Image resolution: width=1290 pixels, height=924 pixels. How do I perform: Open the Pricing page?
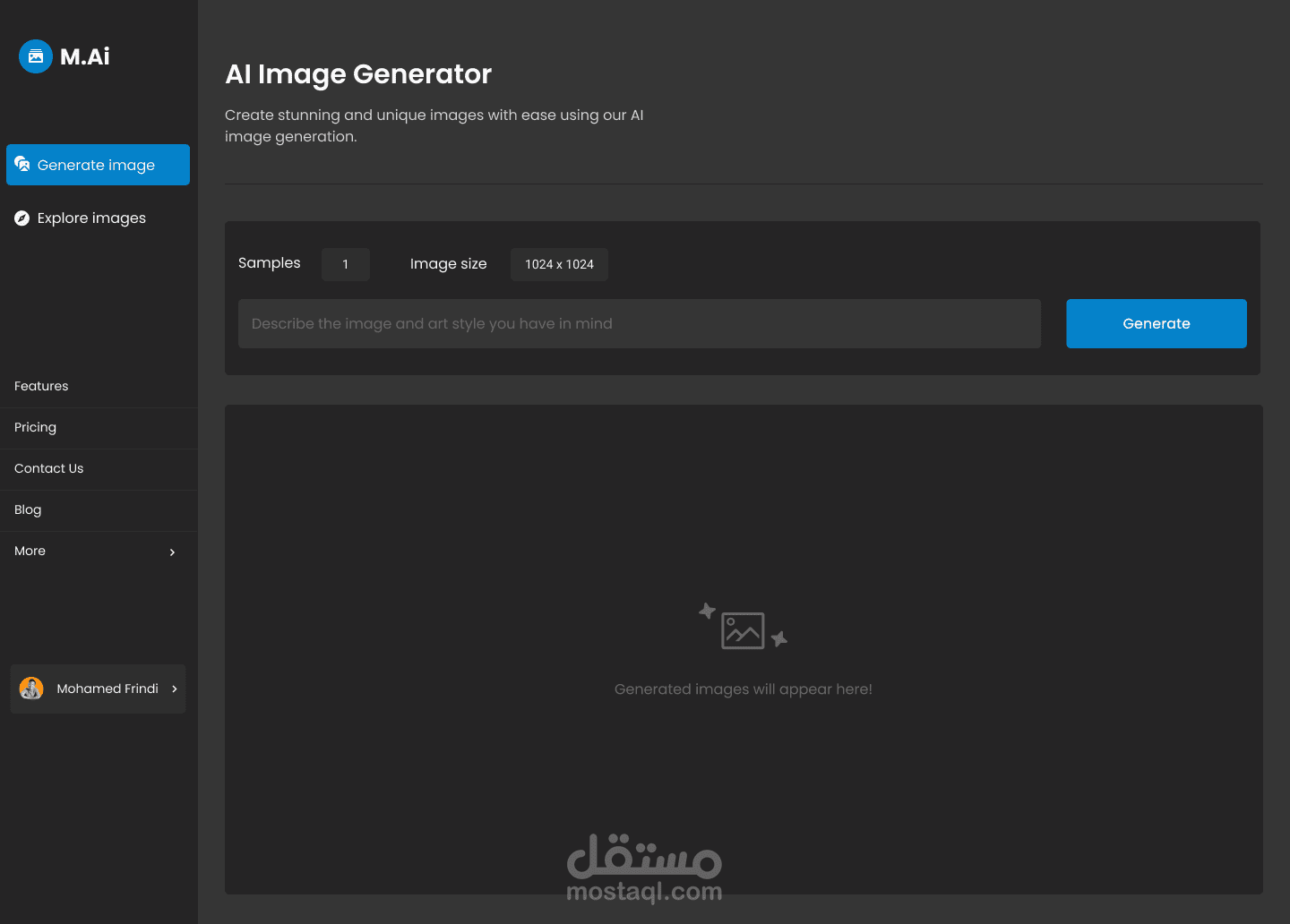click(35, 427)
